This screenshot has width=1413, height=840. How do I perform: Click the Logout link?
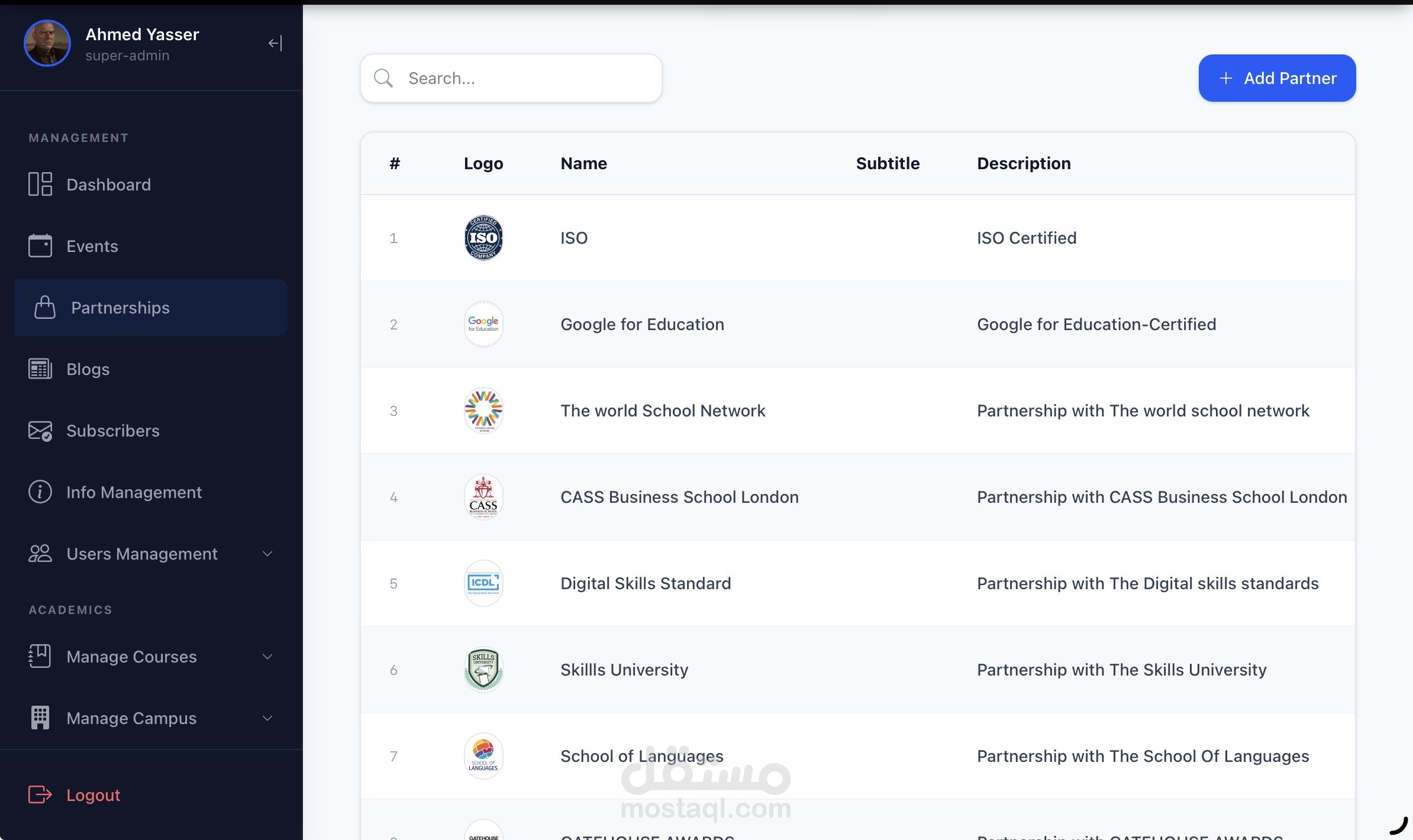(x=93, y=795)
